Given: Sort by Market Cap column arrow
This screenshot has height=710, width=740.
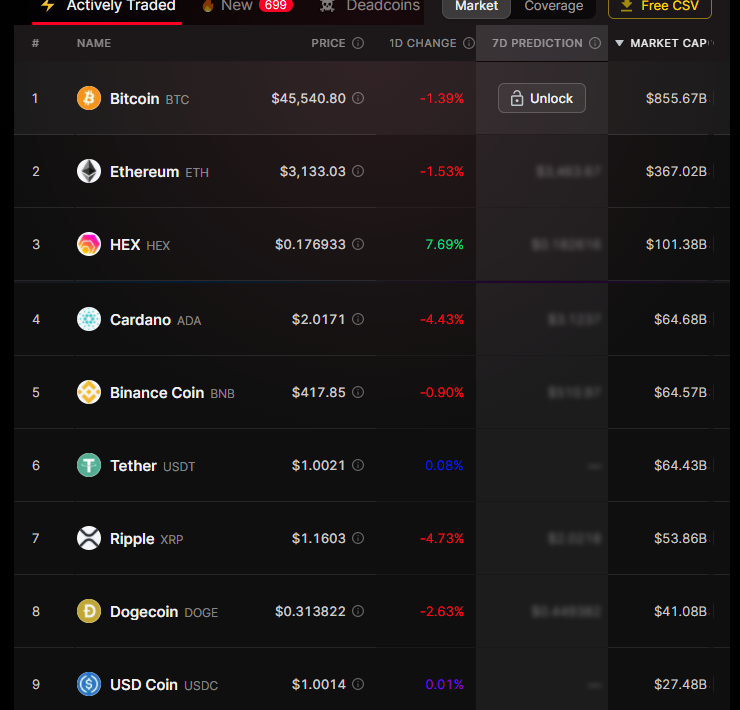Looking at the screenshot, I should tap(619, 43).
